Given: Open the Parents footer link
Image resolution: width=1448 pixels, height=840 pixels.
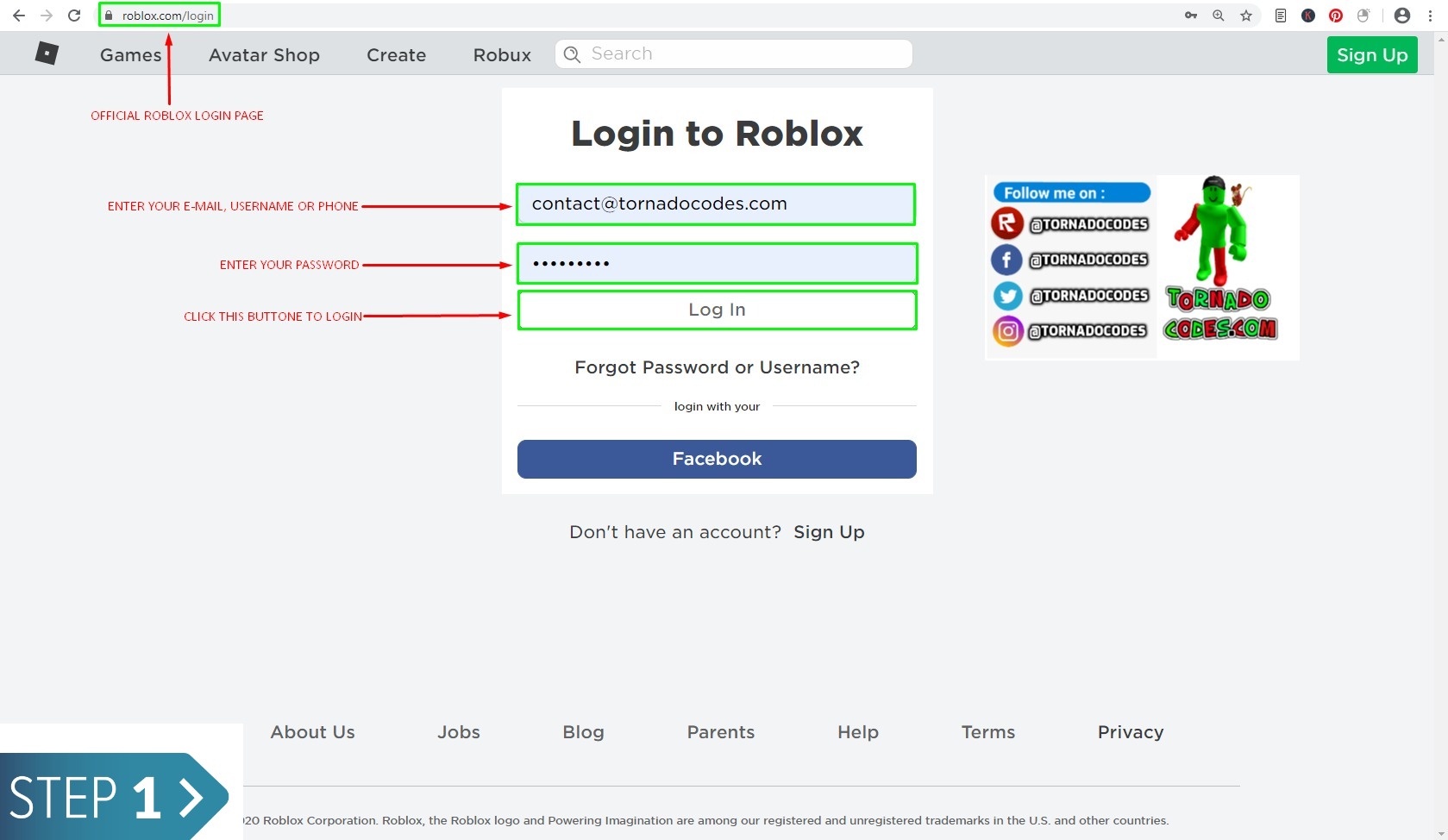Looking at the screenshot, I should pyautogui.click(x=721, y=732).
